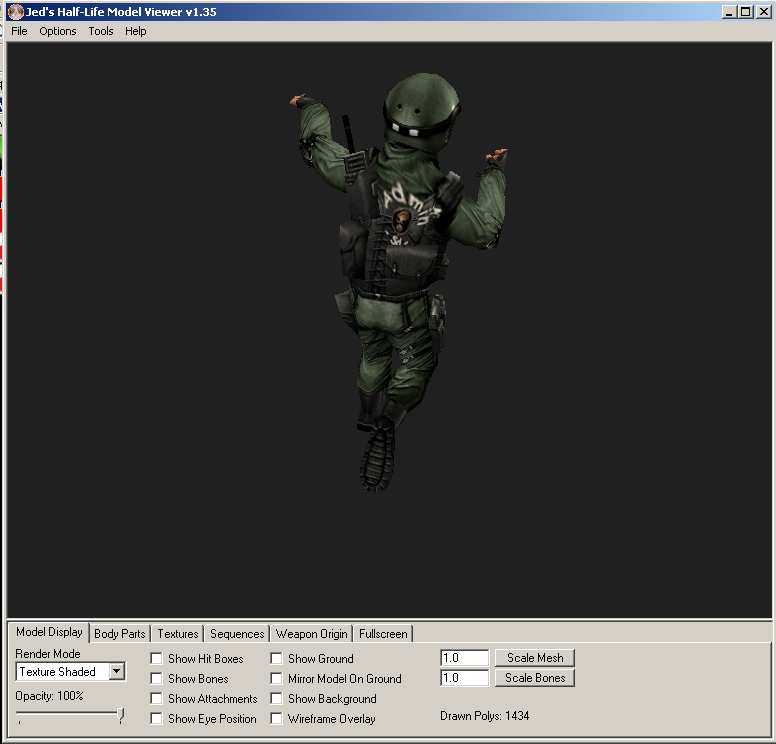
Task: Open the Options menu
Action: 58,31
